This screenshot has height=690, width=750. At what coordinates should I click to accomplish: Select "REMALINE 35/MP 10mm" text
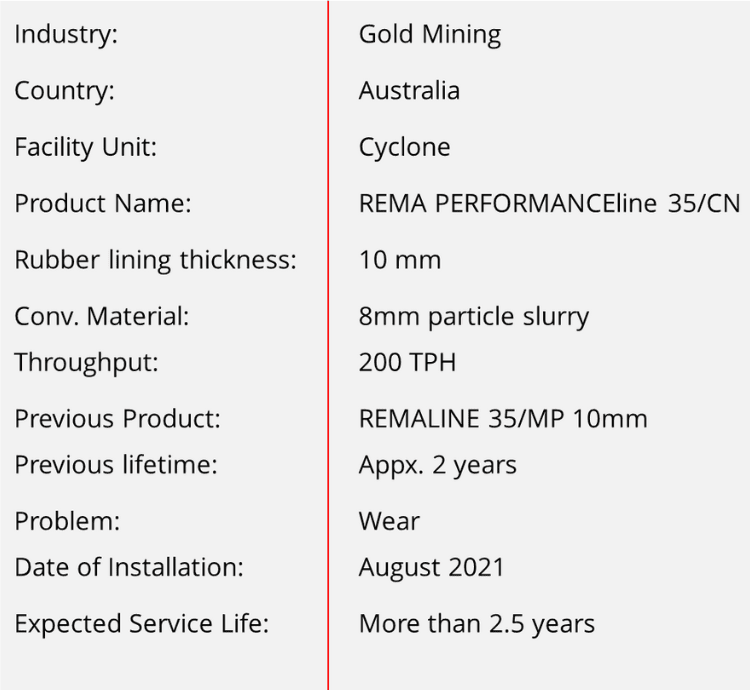503,418
